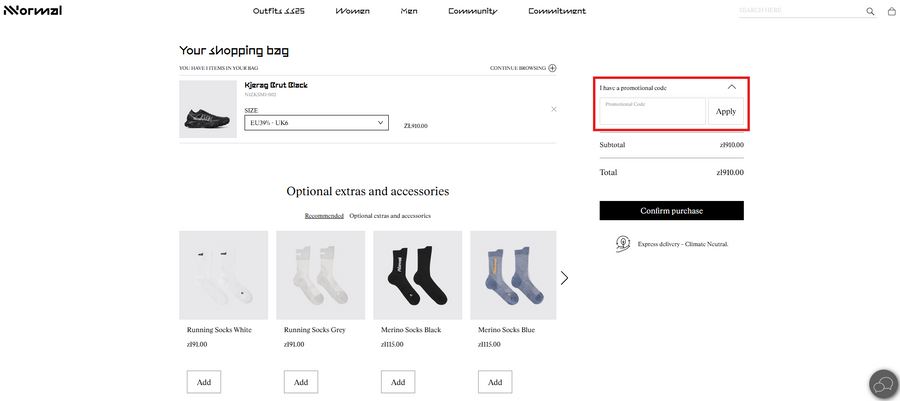Click the Promotional Code input field
Image resolution: width=900 pixels, height=401 pixels.
click(x=652, y=111)
